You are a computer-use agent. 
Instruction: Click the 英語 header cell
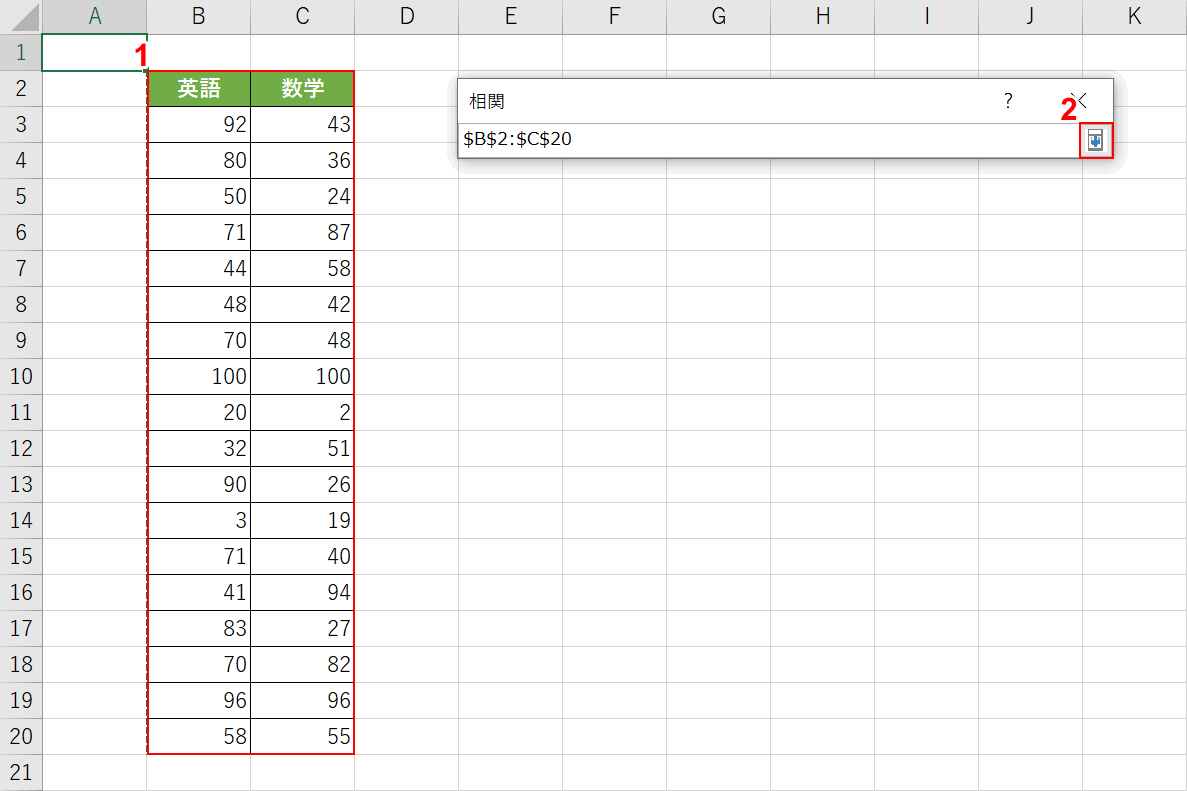point(198,89)
